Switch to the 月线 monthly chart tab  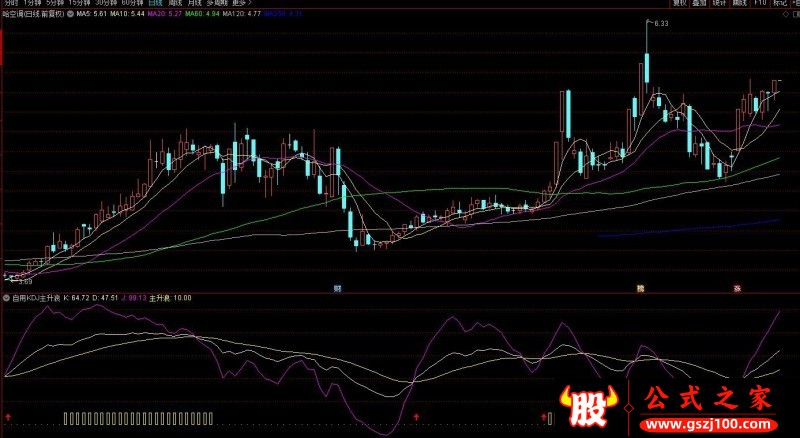194,3
